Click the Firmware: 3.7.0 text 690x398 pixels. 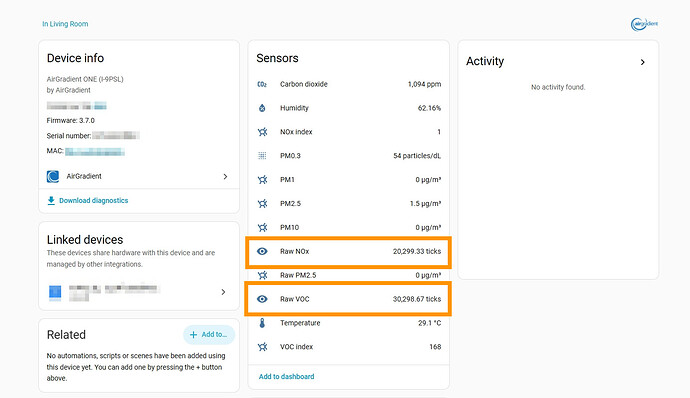click(x=70, y=120)
